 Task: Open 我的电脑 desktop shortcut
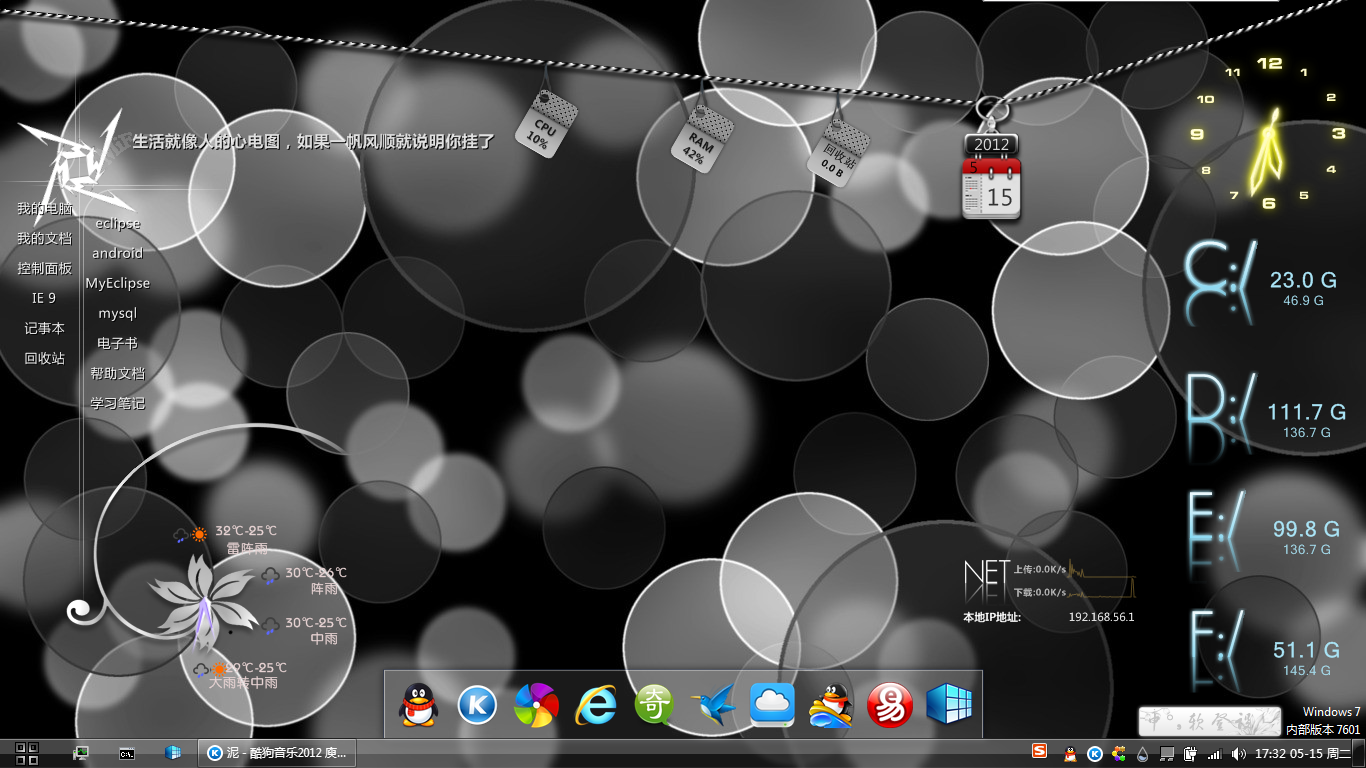coord(44,209)
